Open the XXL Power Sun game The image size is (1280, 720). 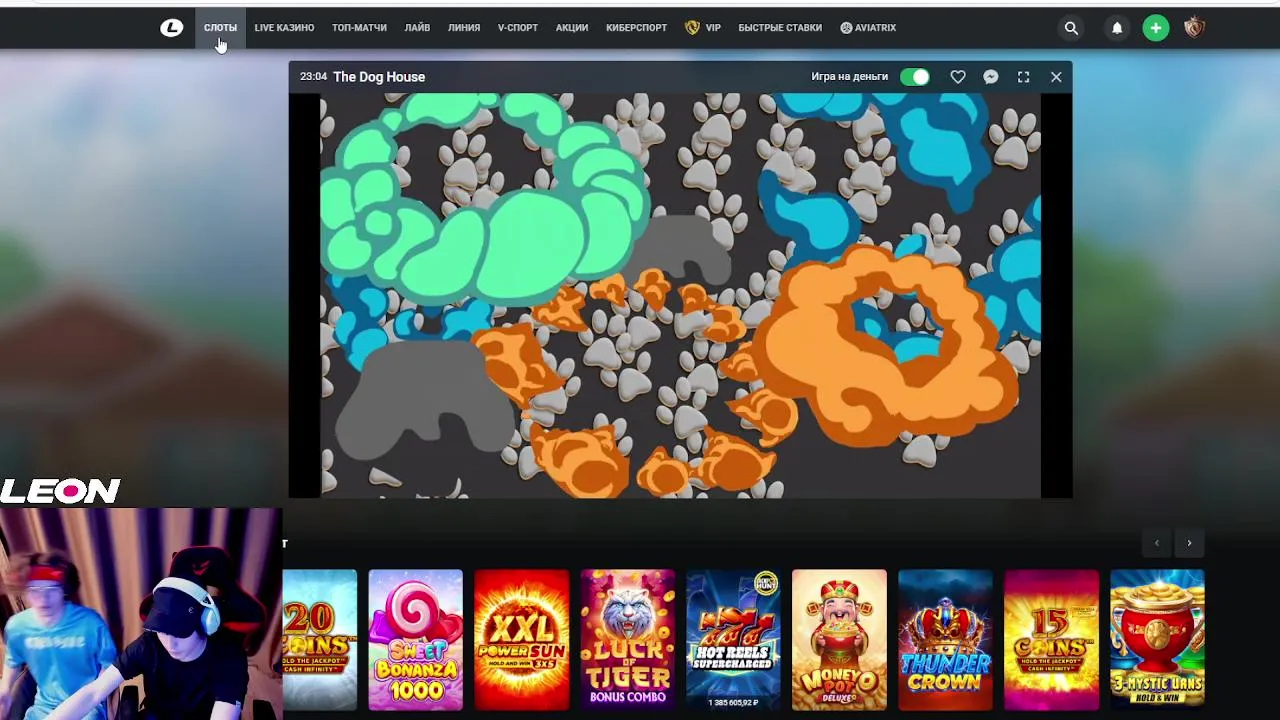521,640
